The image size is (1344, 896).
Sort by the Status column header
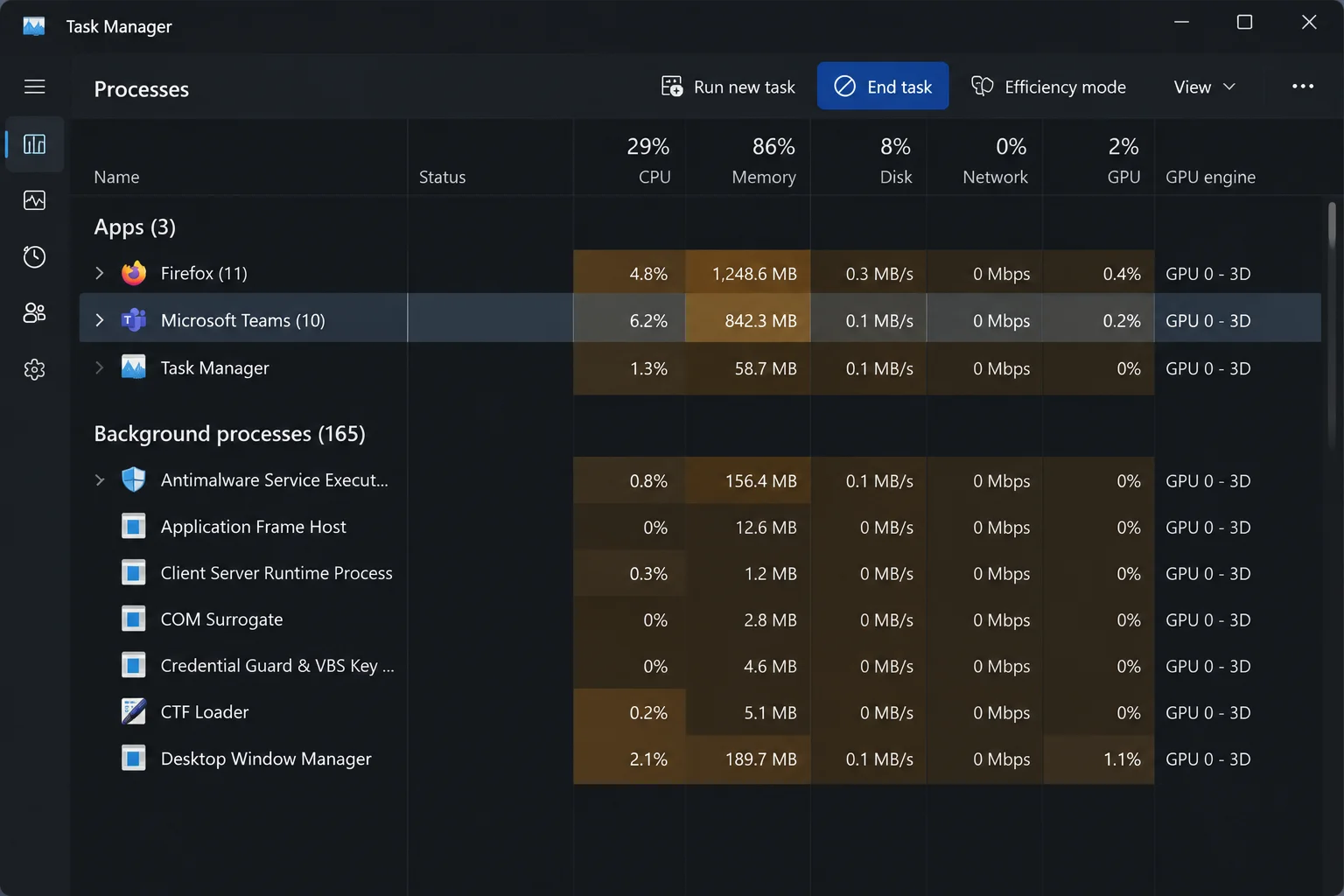(442, 177)
